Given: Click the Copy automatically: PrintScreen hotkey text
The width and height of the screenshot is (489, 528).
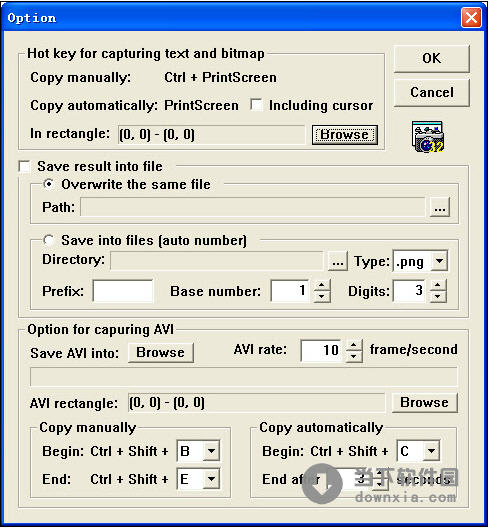Looking at the screenshot, I should pos(134,106).
